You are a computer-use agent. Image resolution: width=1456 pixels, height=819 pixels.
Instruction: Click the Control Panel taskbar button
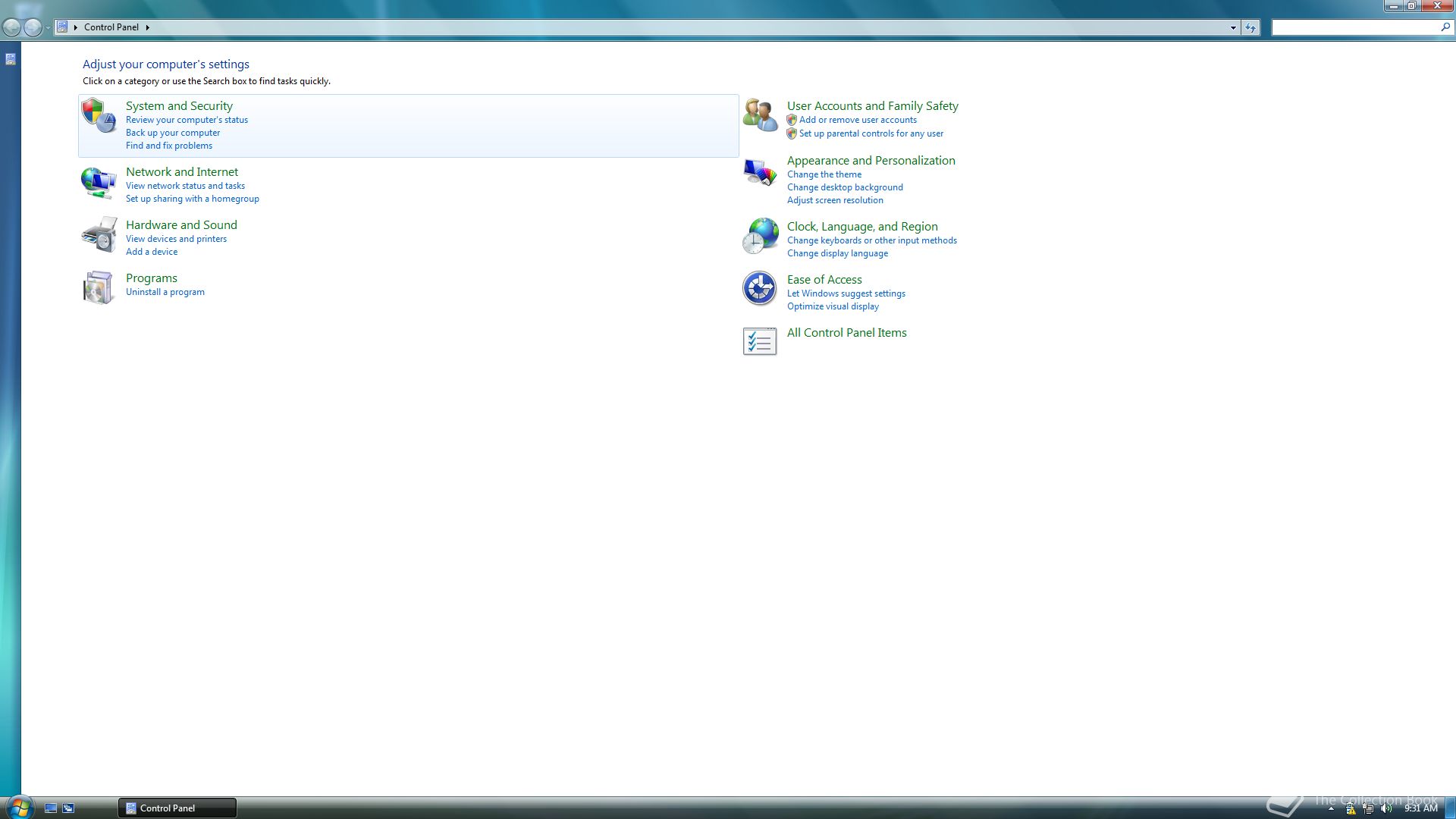click(x=177, y=808)
